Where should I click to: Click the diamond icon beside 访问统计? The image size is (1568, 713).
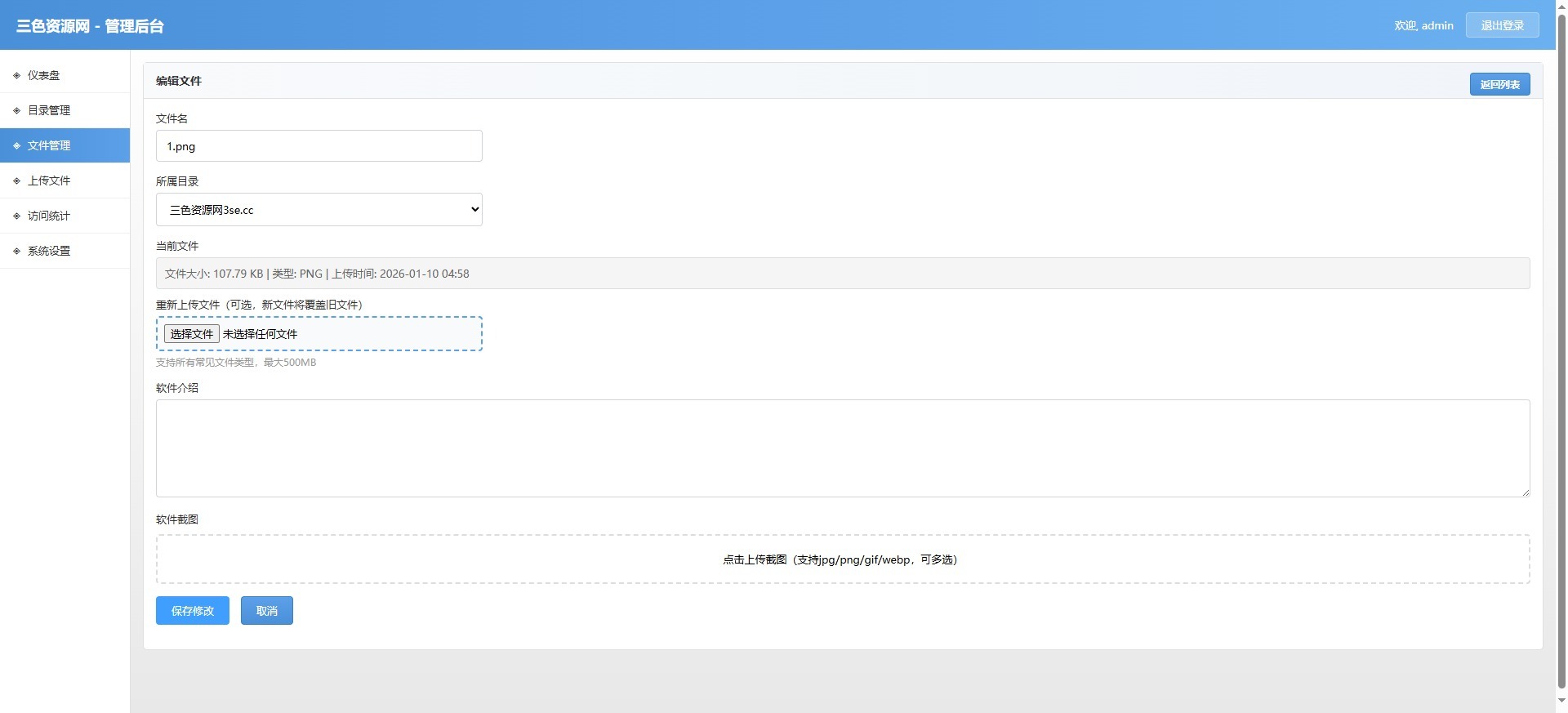pyautogui.click(x=16, y=216)
